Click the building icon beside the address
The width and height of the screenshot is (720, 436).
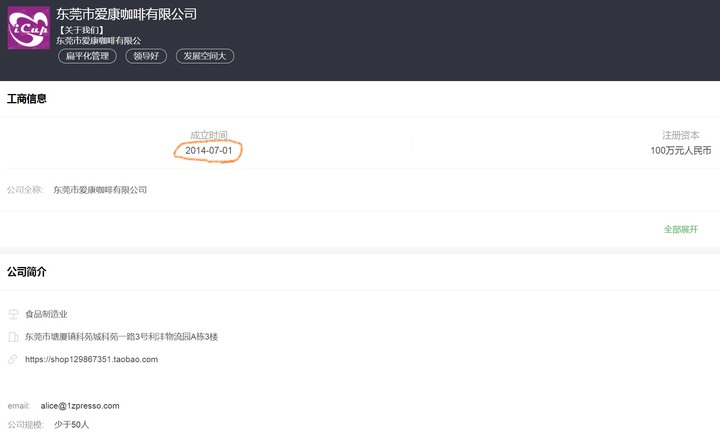point(13,337)
